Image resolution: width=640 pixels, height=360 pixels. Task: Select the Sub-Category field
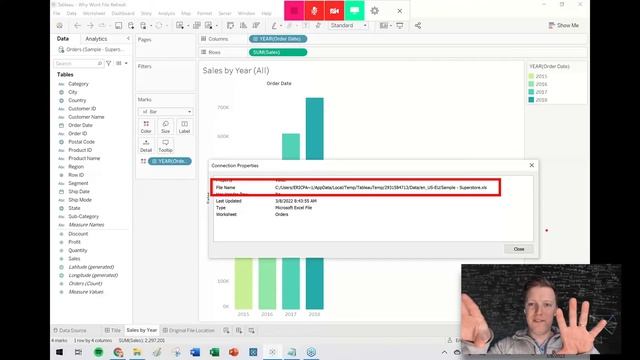(x=83, y=216)
